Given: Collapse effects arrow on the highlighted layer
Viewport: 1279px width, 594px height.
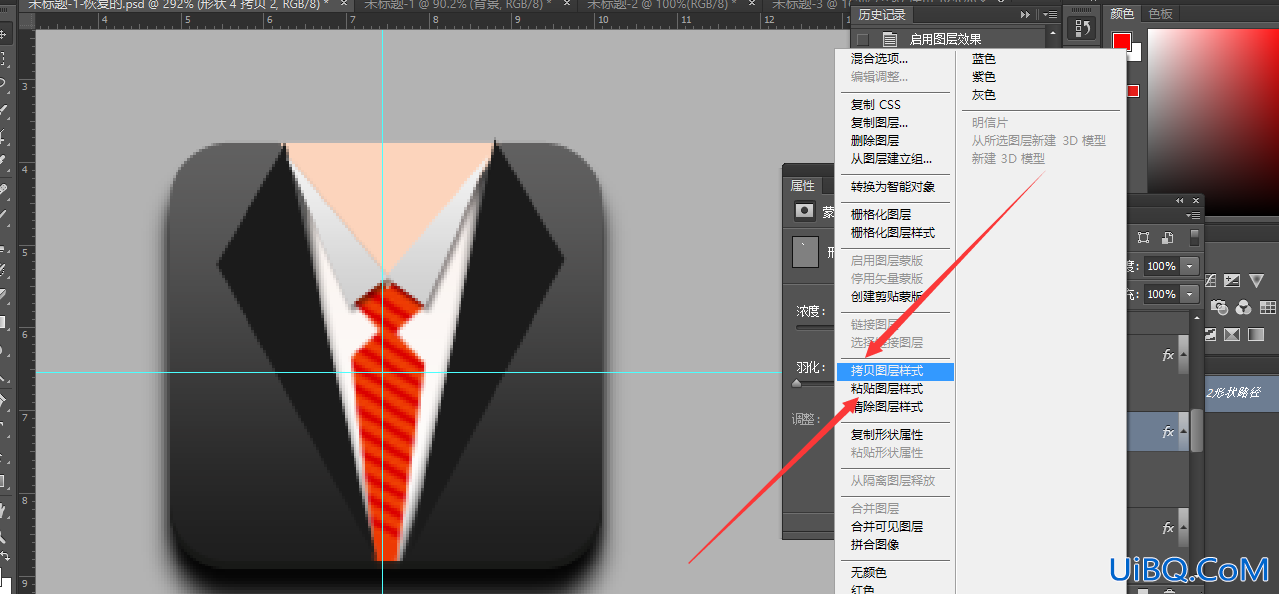Looking at the screenshot, I should (x=1184, y=432).
